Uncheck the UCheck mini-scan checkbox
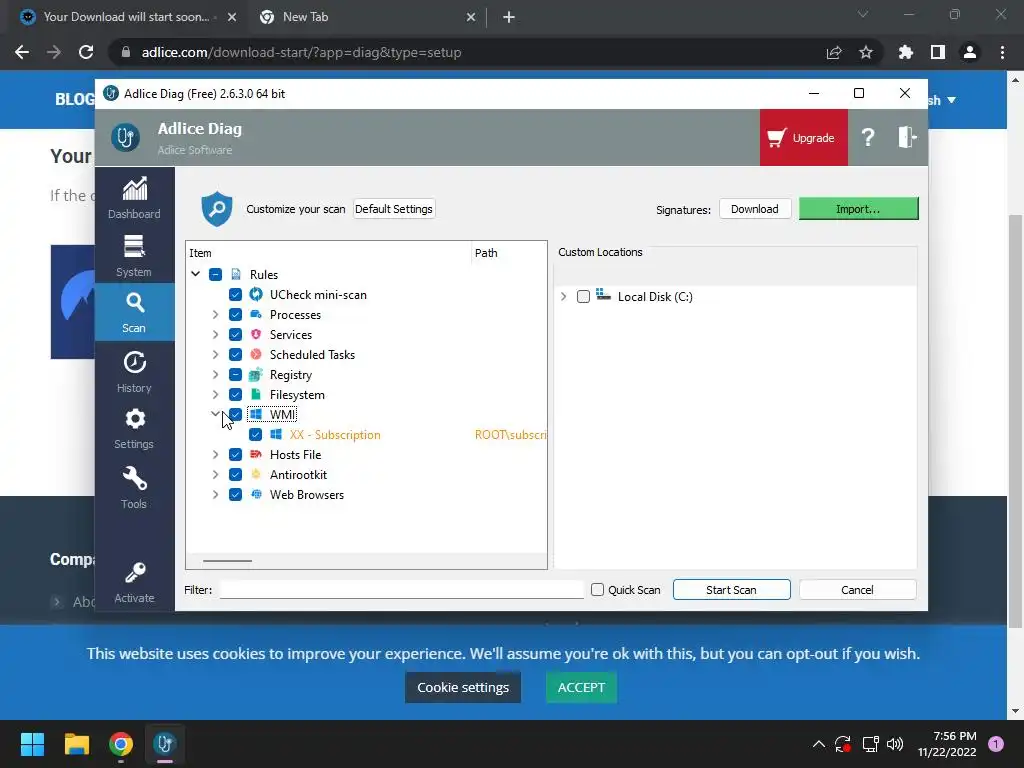The image size is (1024, 768). pyautogui.click(x=235, y=295)
